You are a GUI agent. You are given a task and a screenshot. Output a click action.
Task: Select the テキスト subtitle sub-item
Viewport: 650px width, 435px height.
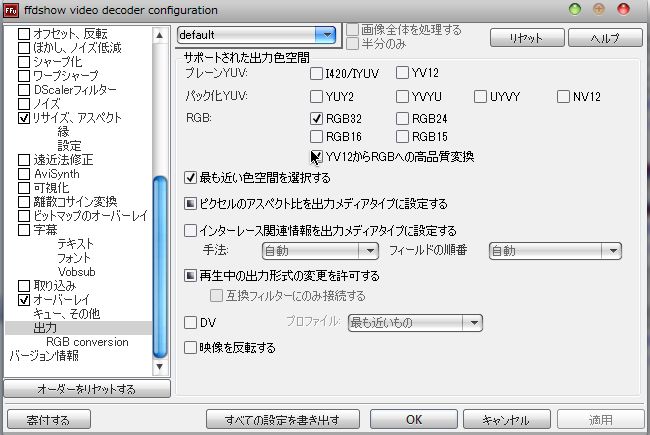pyautogui.click(x=75, y=244)
